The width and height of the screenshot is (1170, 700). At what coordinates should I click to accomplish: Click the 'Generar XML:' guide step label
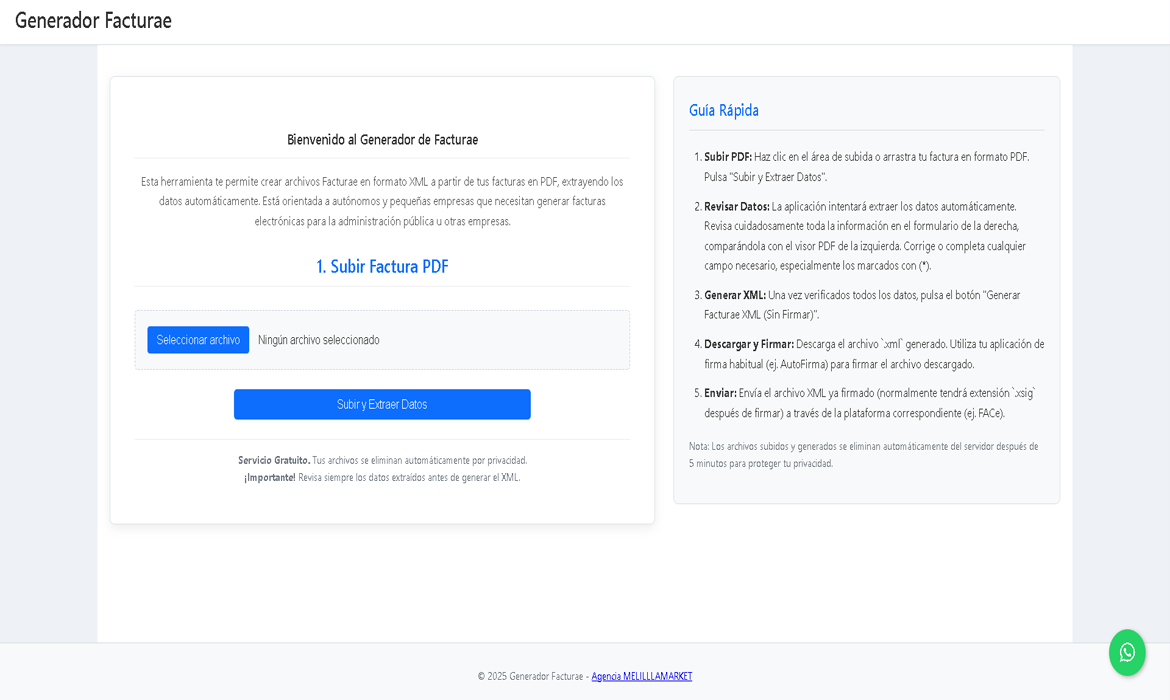734,295
